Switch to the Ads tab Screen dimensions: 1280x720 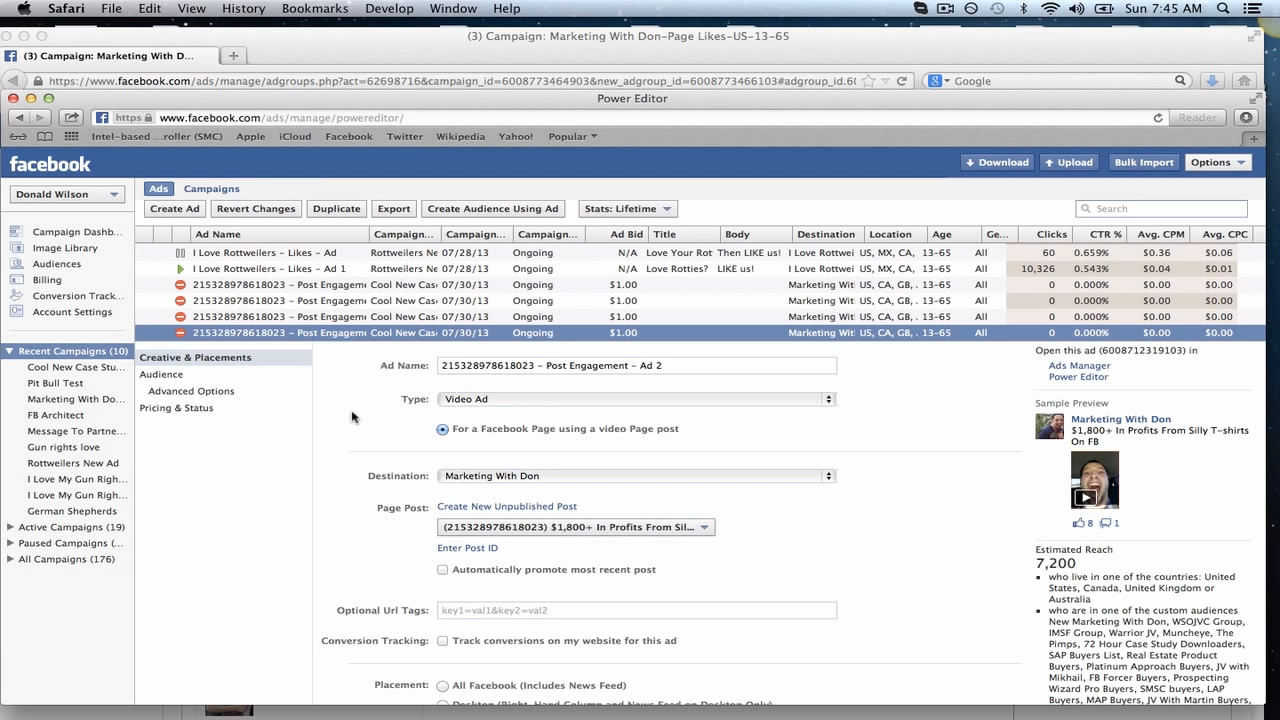pos(159,189)
